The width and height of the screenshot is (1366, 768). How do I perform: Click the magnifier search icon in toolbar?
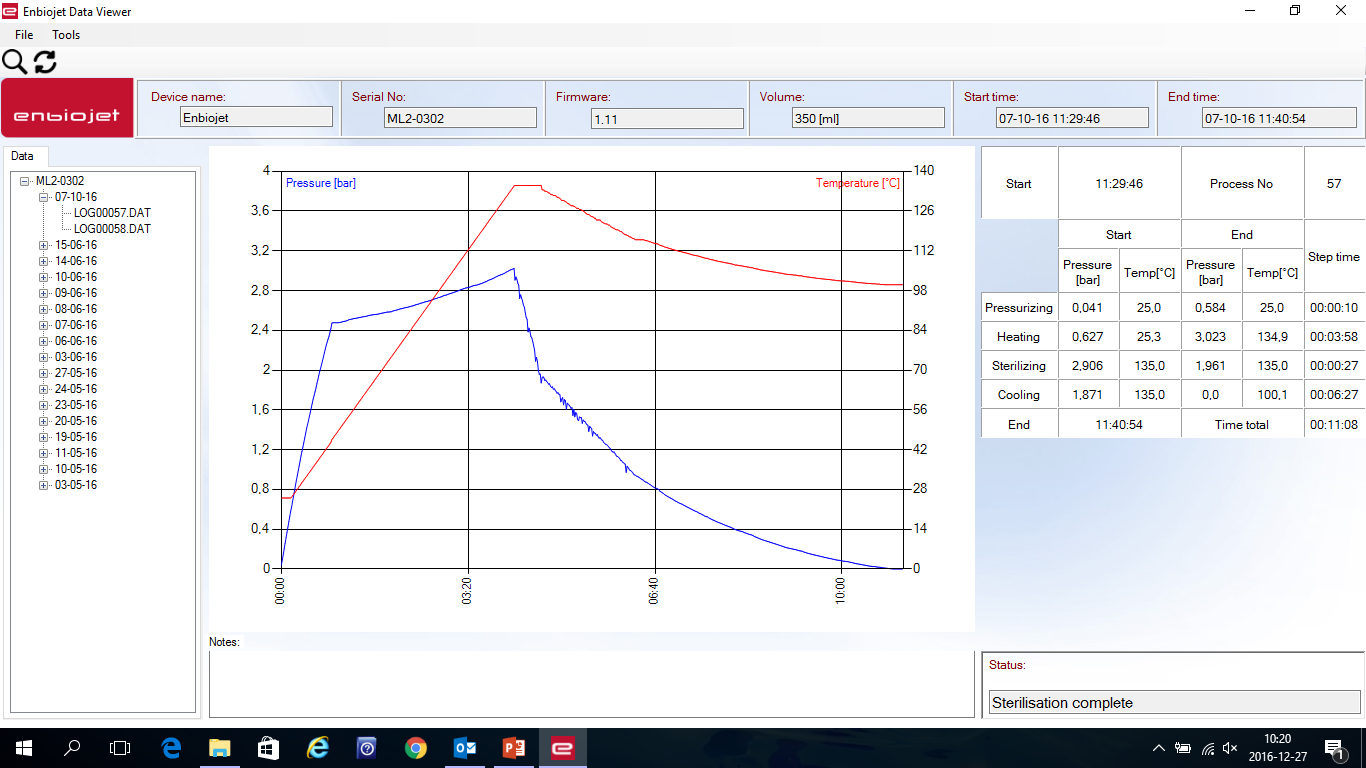click(14, 62)
